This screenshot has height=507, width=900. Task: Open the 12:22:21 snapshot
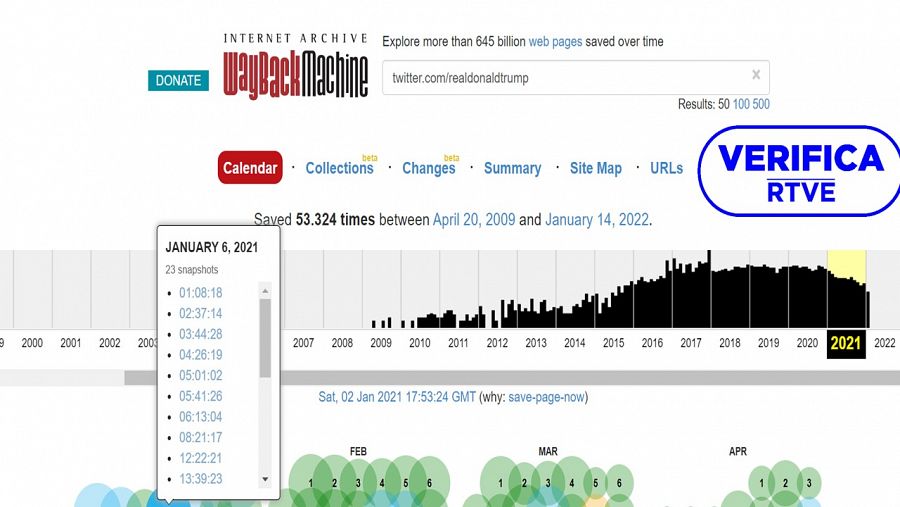pos(200,458)
